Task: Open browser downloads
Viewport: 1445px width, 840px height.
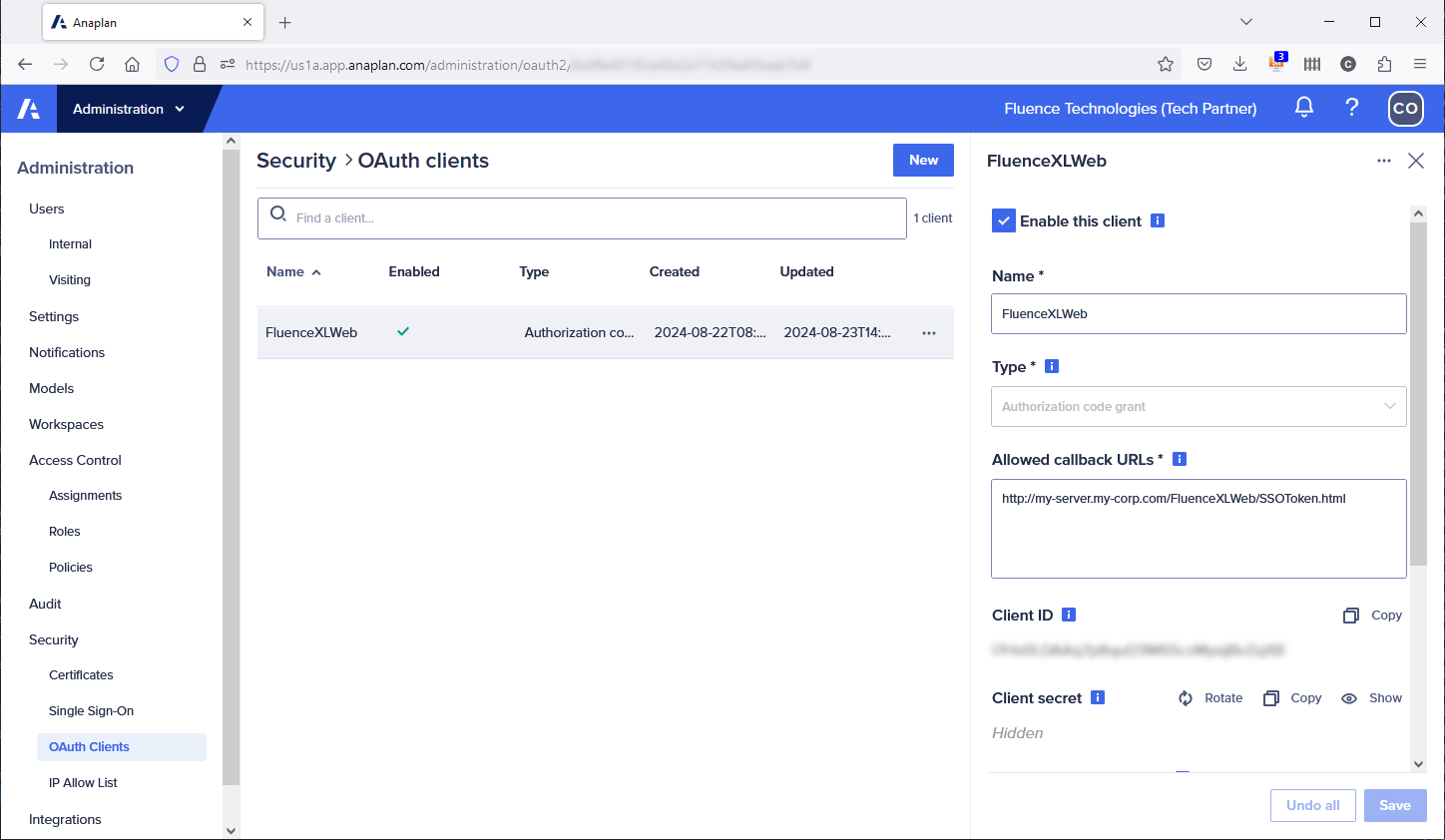Action: (1239, 64)
